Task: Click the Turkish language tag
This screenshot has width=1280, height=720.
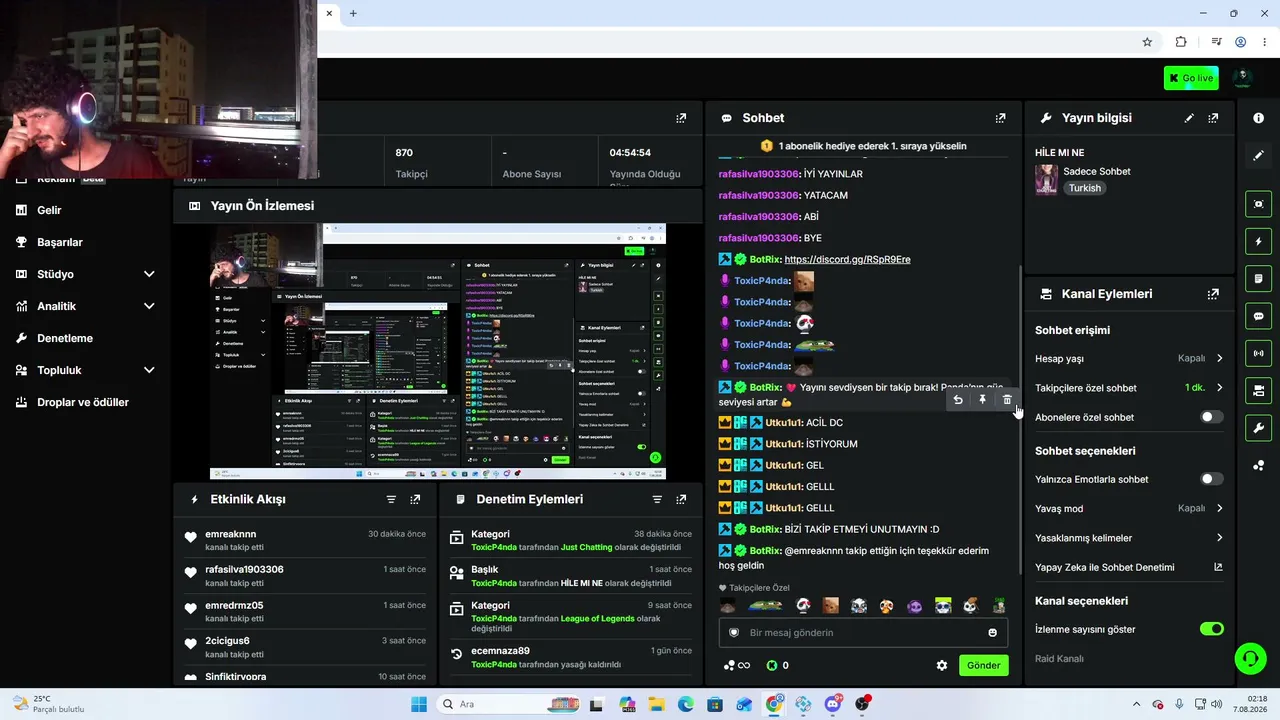Action: point(1084,188)
